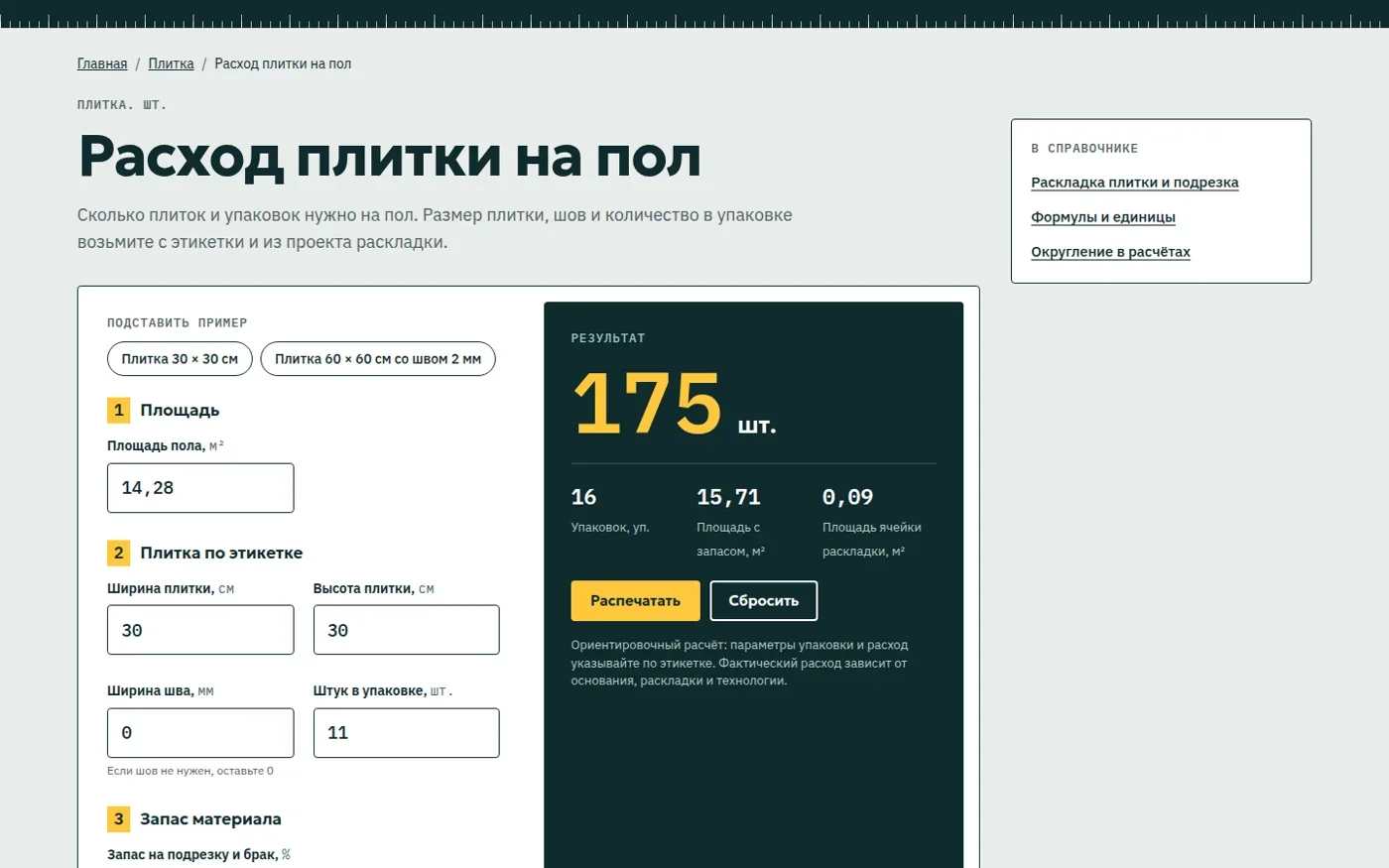The image size is (1389, 868).
Task: Open the Формулы и единицы link
Action: (x=1103, y=217)
